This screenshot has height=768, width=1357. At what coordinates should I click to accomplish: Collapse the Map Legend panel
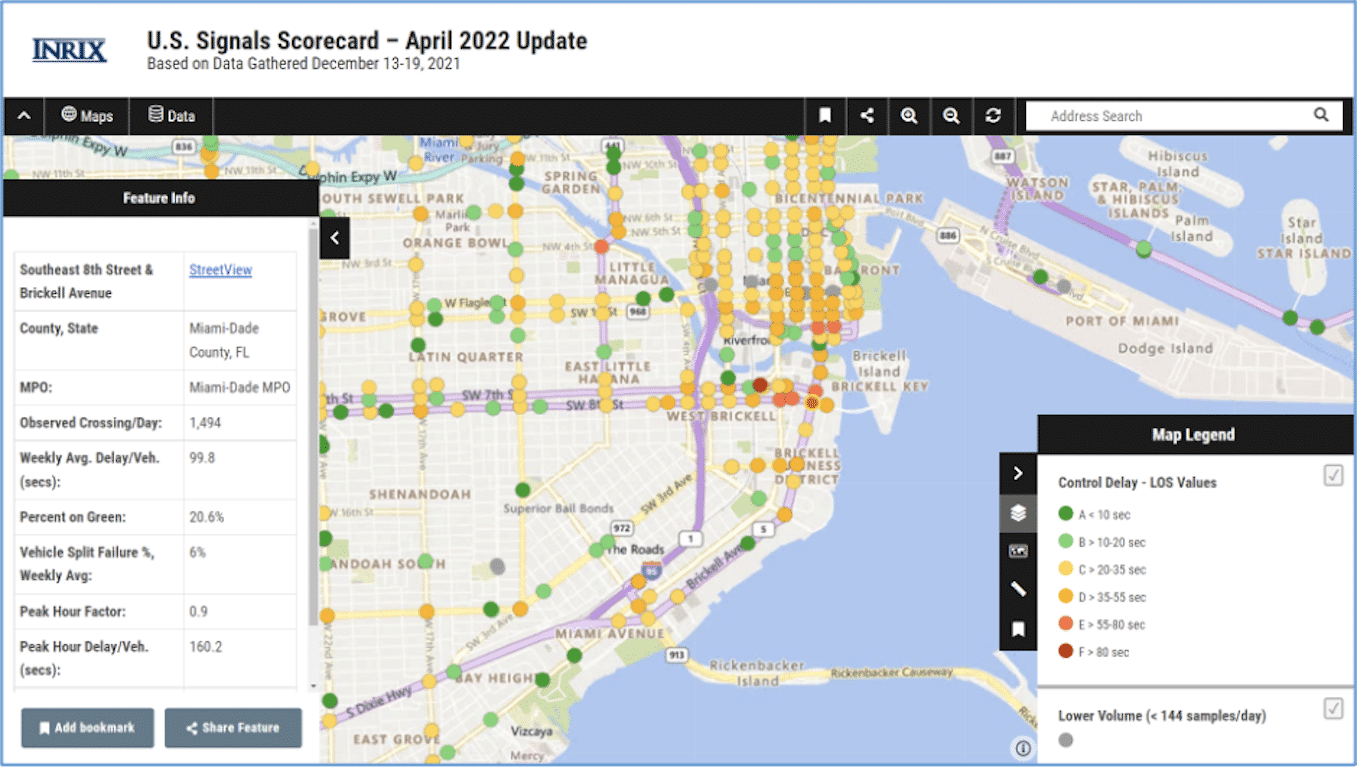[1018, 473]
